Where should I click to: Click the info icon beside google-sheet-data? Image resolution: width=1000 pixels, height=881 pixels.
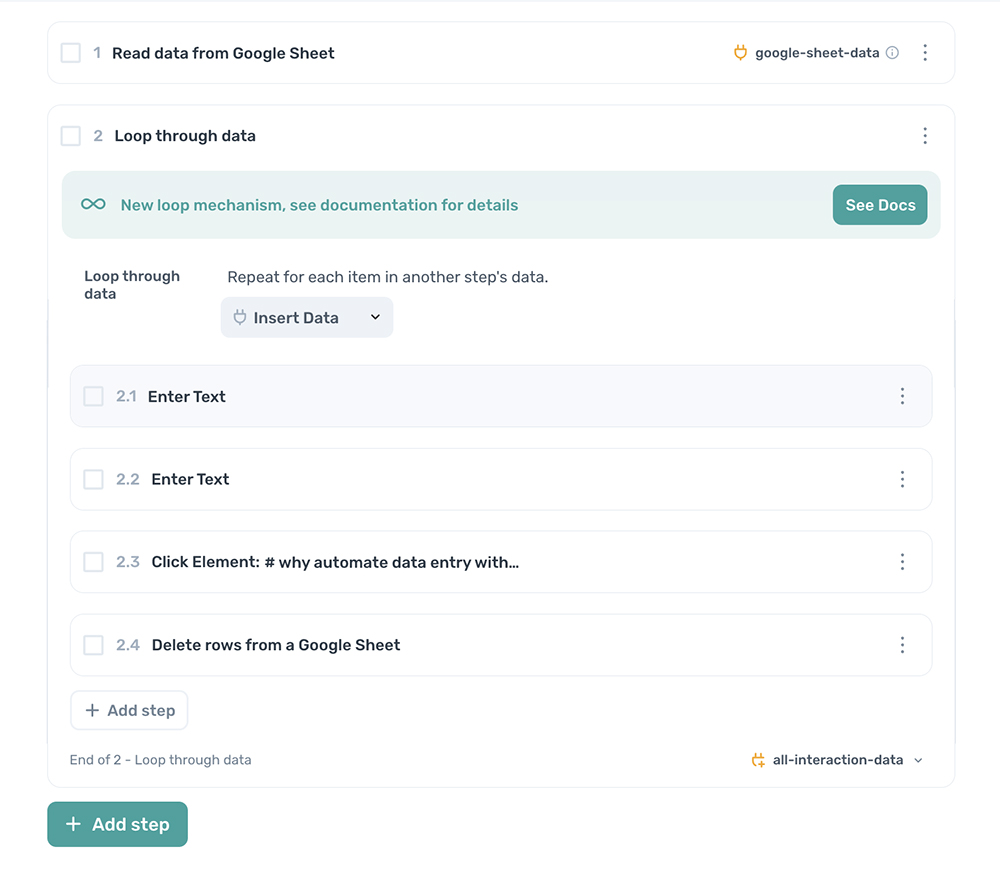pos(893,52)
